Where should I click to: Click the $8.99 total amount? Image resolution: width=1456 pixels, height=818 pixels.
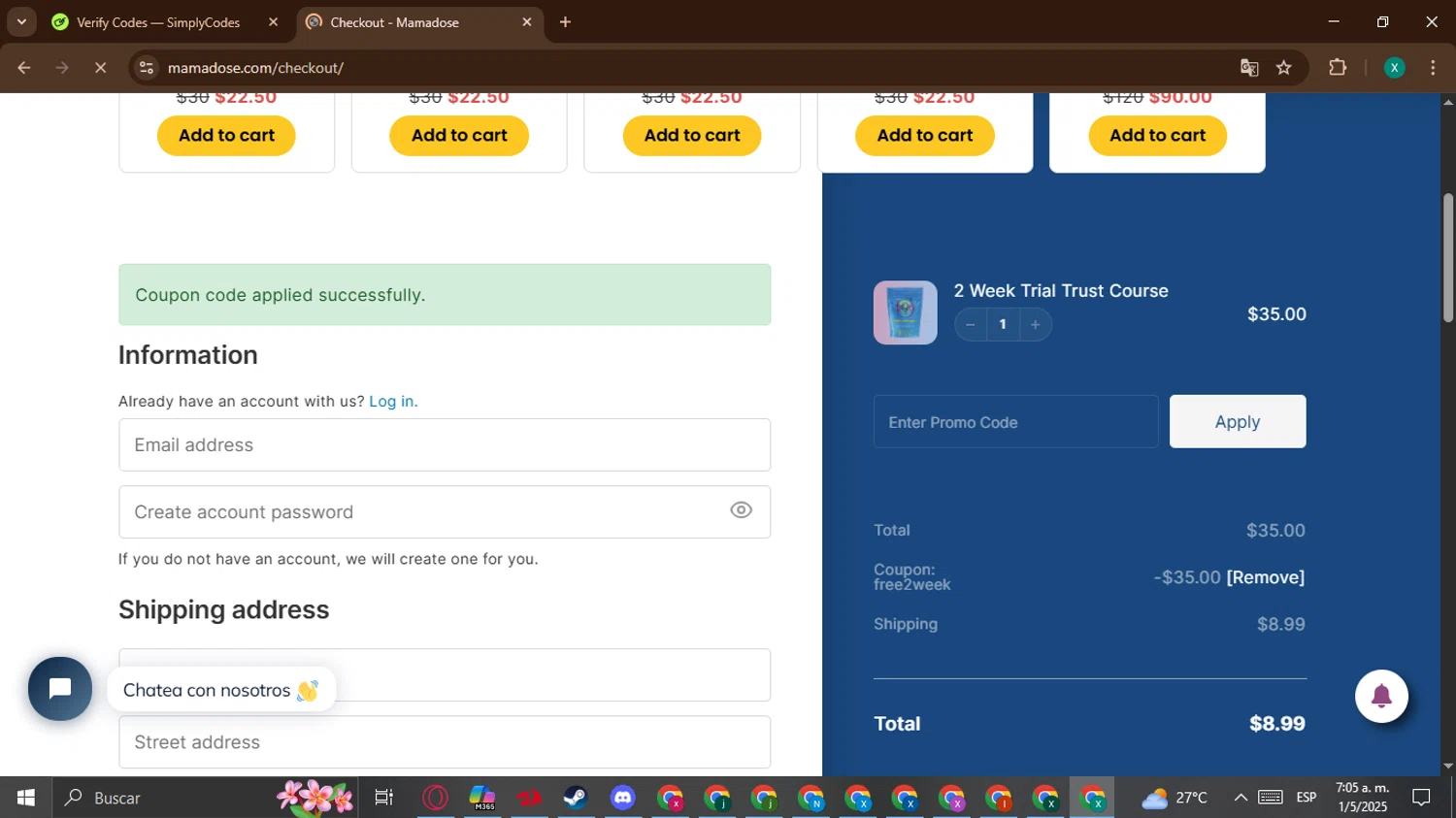(x=1277, y=724)
